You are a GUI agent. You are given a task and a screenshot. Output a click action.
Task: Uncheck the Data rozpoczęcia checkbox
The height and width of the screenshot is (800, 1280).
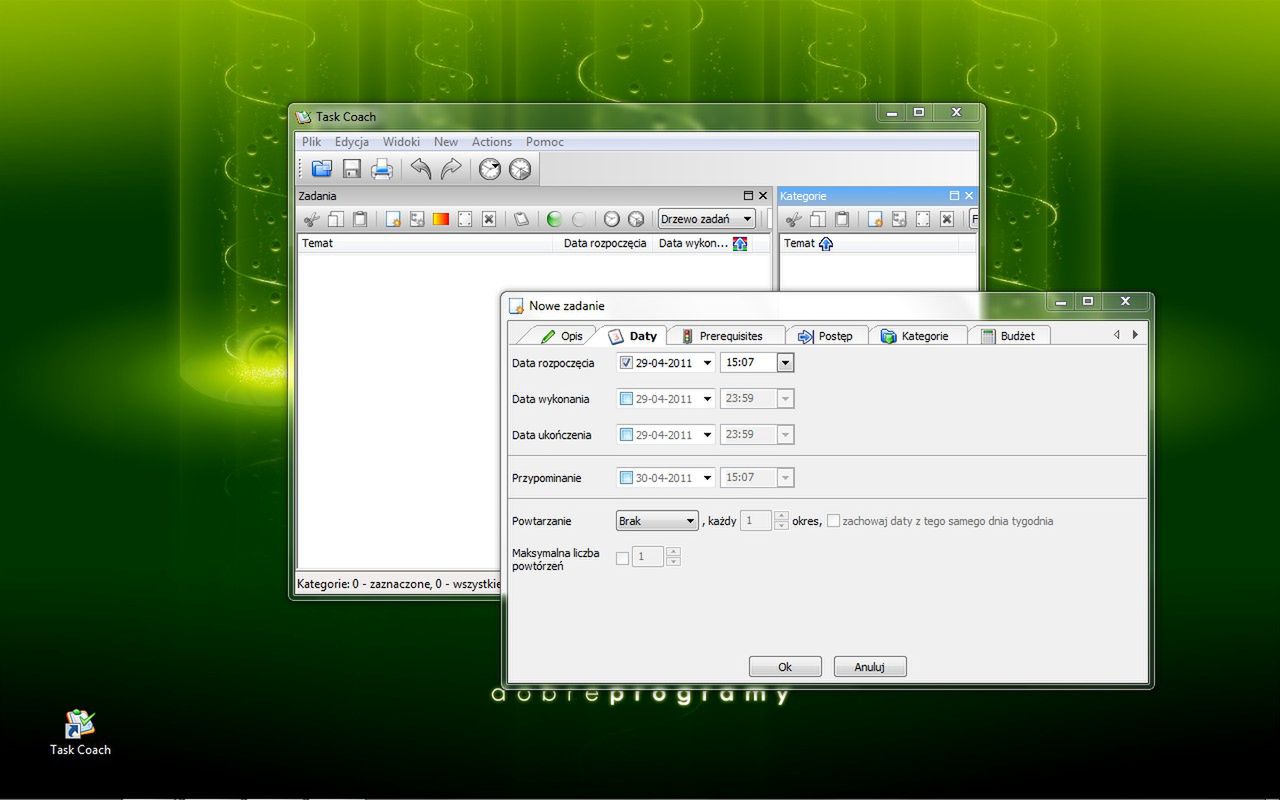(x=626, y=363)
